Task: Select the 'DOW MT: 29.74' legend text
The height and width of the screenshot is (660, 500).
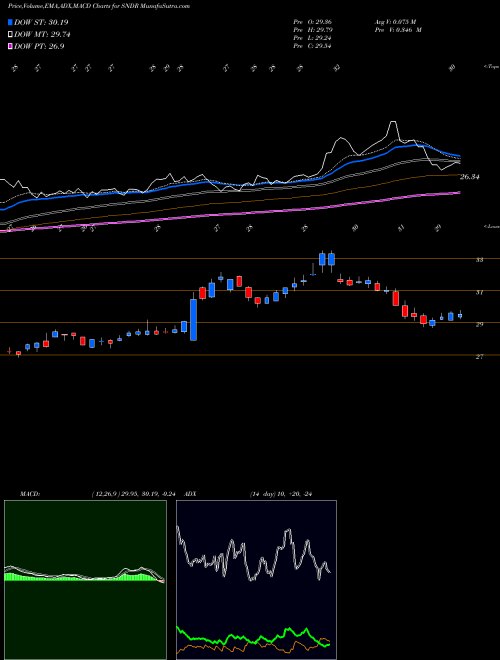Action: click(41, 35)
